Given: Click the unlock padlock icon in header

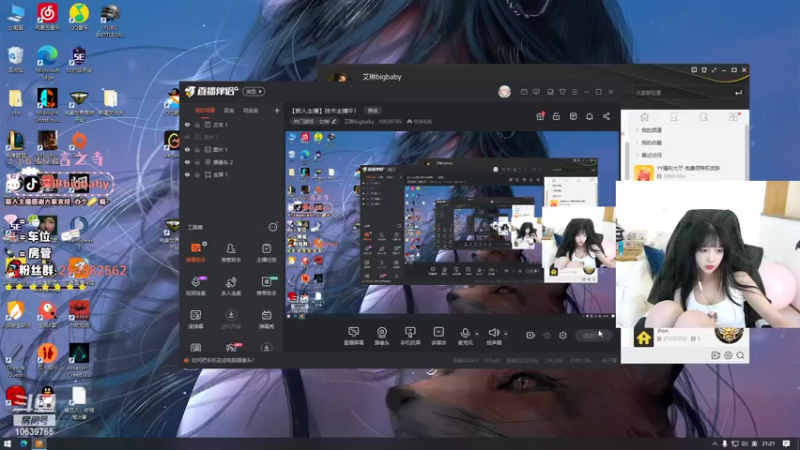Looking at the screenshot, I should [x=556, y=116].
